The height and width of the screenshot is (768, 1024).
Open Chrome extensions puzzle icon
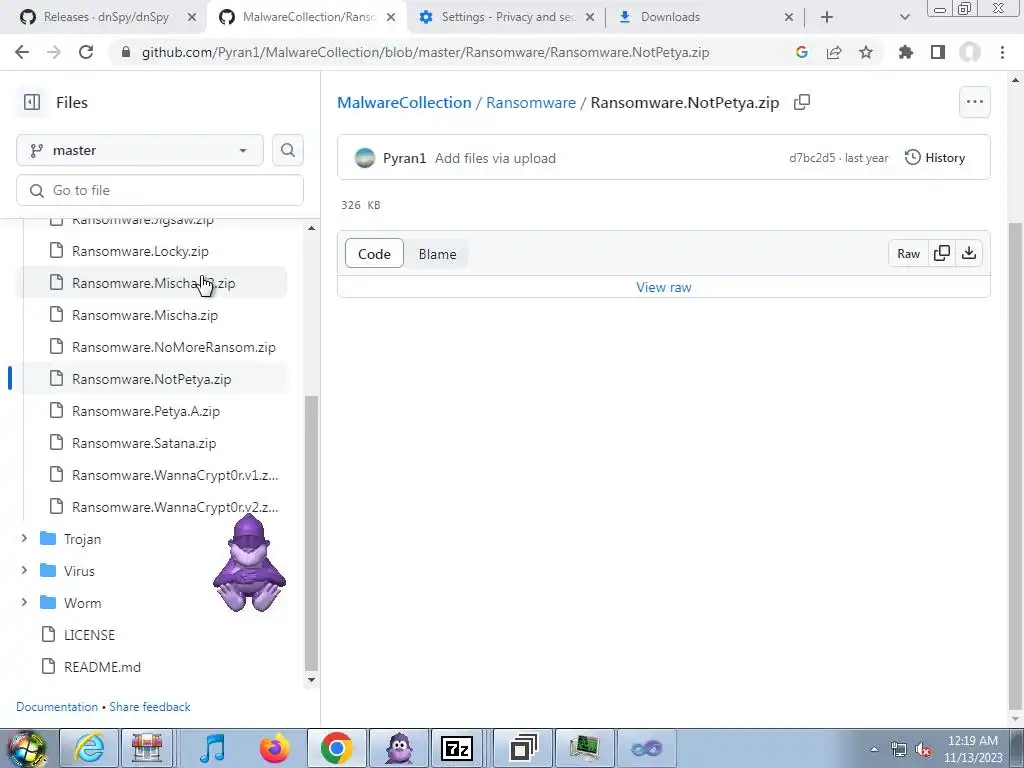(905, 52)
